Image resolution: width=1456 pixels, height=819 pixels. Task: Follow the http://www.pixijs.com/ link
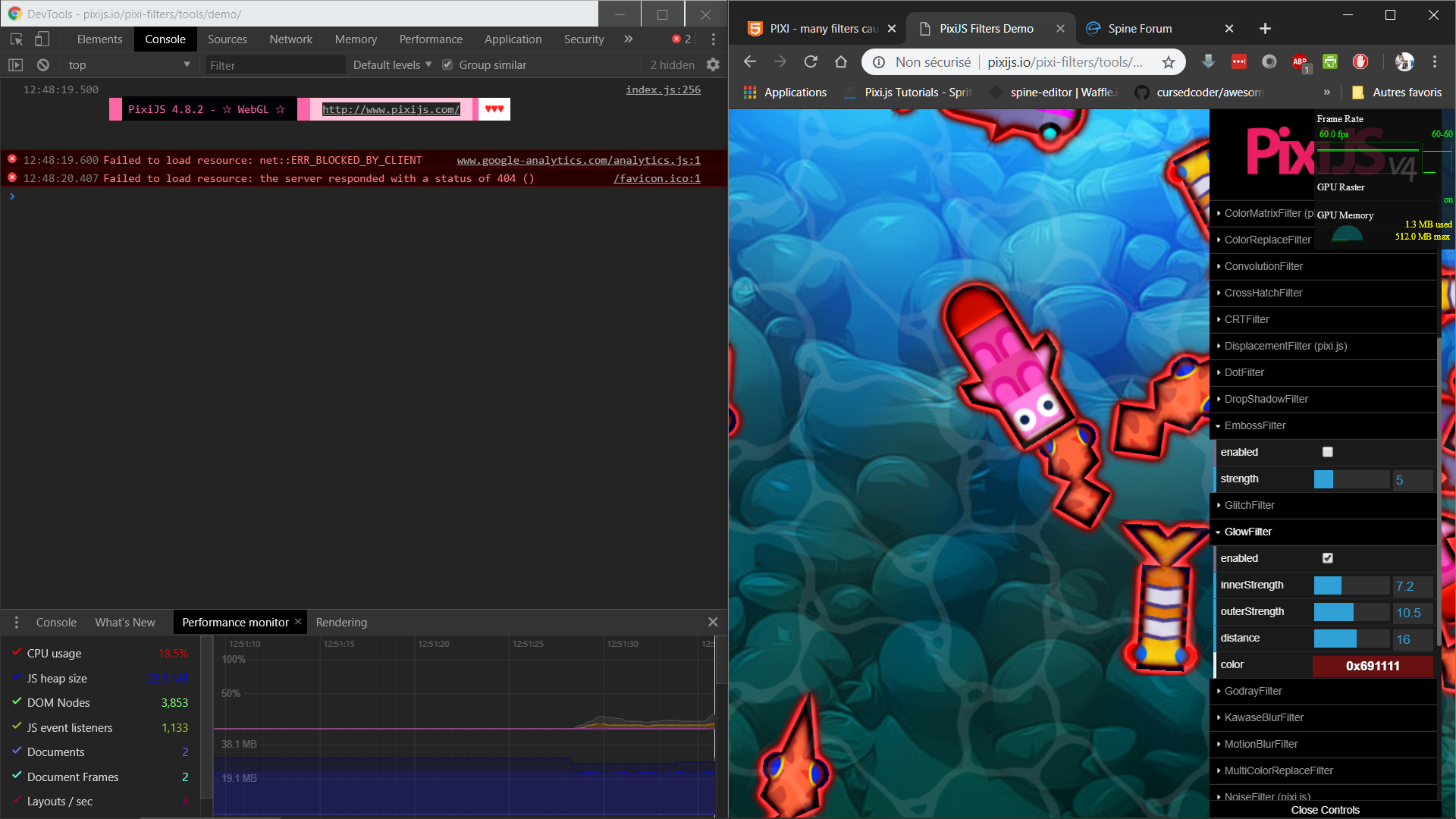[391, 109]
